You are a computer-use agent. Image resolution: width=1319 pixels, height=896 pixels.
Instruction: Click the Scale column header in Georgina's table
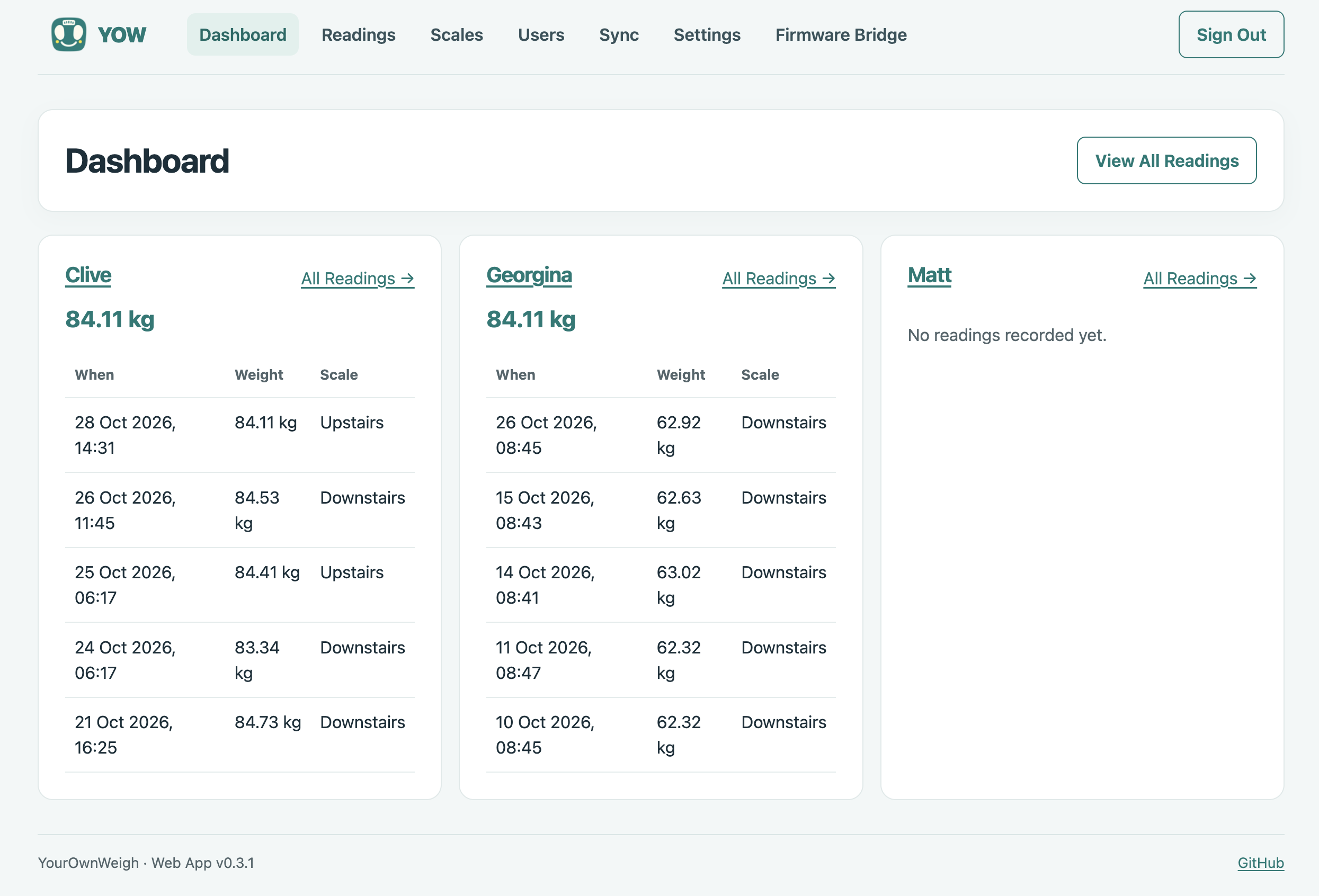point(760,374)
